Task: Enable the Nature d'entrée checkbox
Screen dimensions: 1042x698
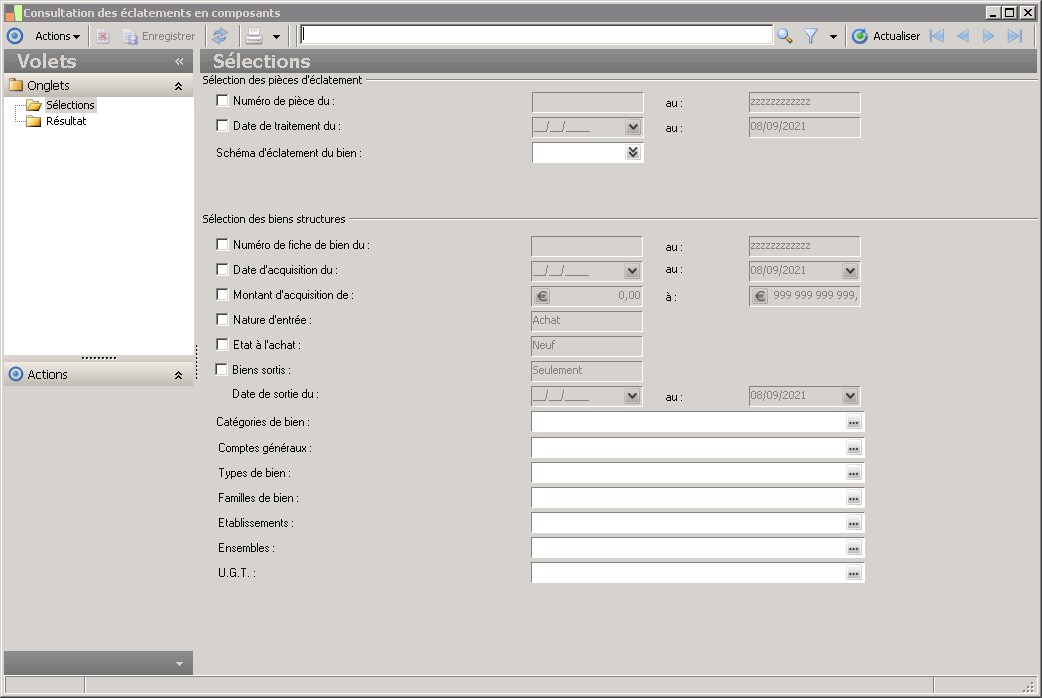Action: pos(222,320)
